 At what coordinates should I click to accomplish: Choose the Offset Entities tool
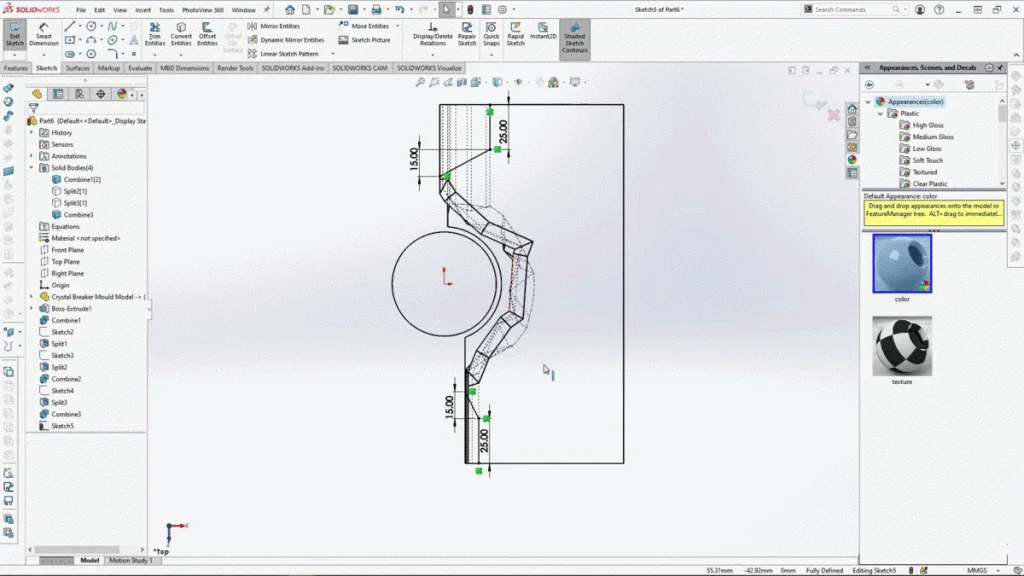pyautogui.click(x=207, y=34)
